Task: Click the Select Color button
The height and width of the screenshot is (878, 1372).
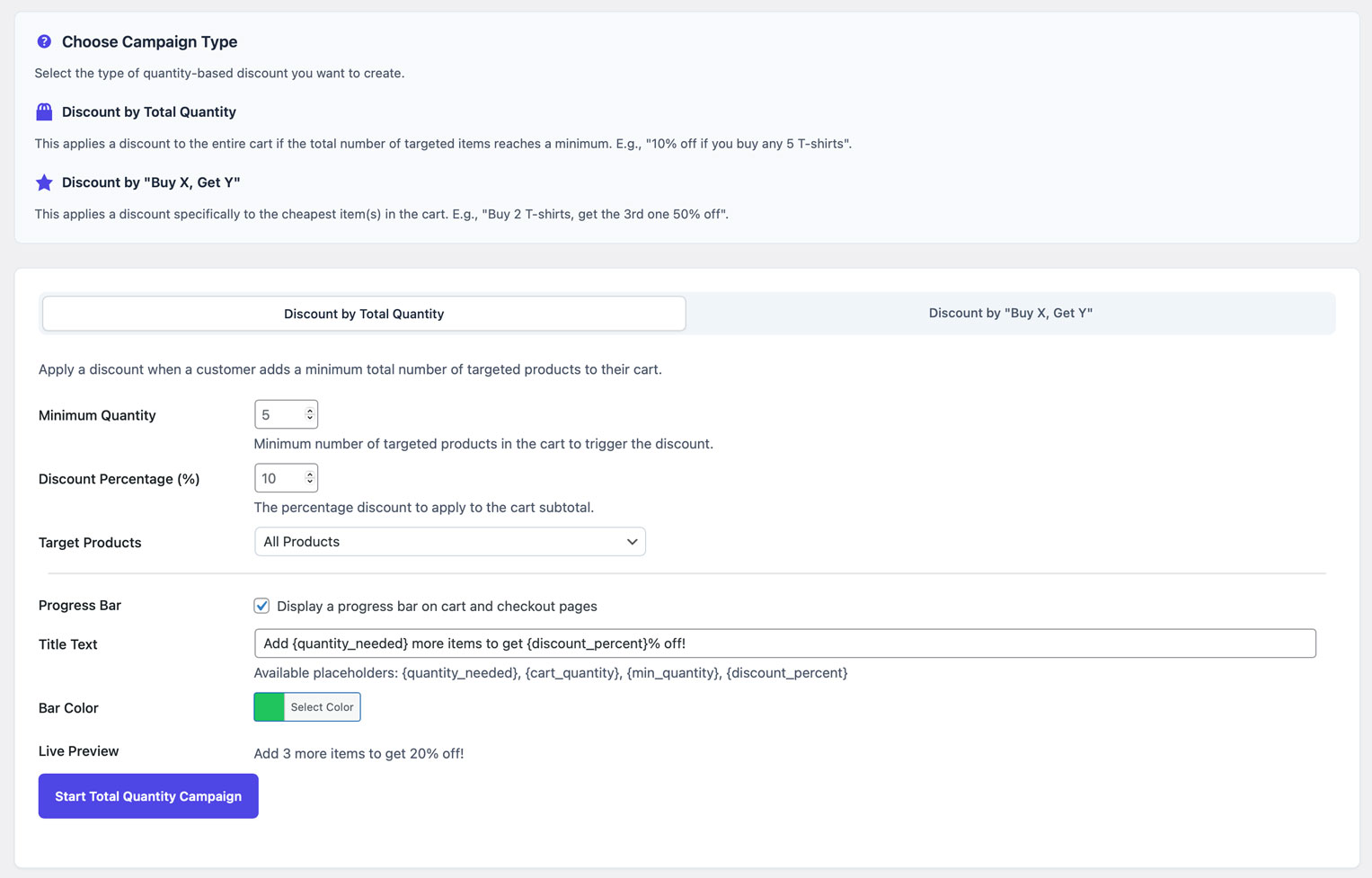Action: tap(322, 707)
